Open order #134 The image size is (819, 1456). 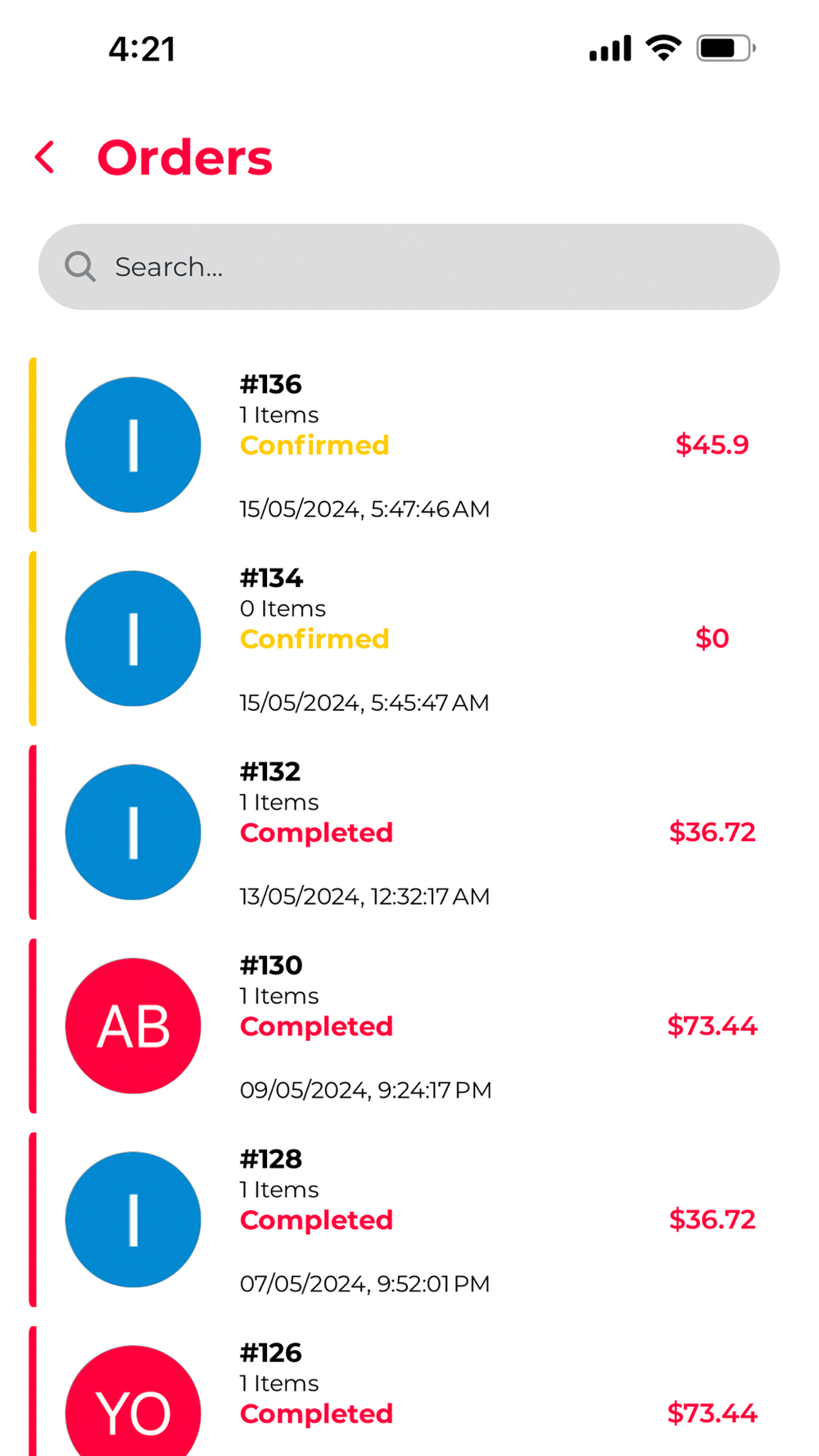click(271, 578)
